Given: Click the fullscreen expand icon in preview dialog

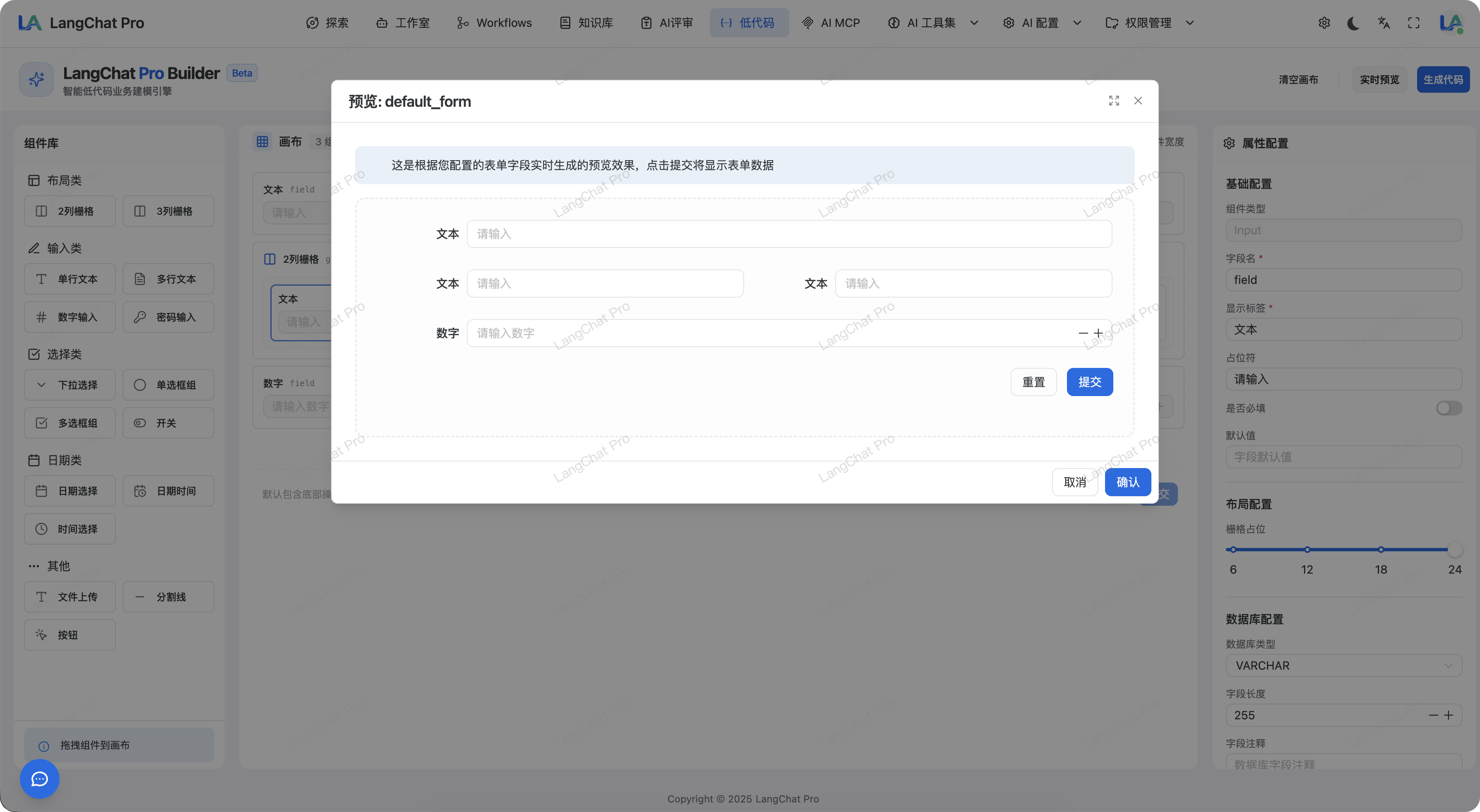Looking at the screenshot, I should tap(1113, 101).
